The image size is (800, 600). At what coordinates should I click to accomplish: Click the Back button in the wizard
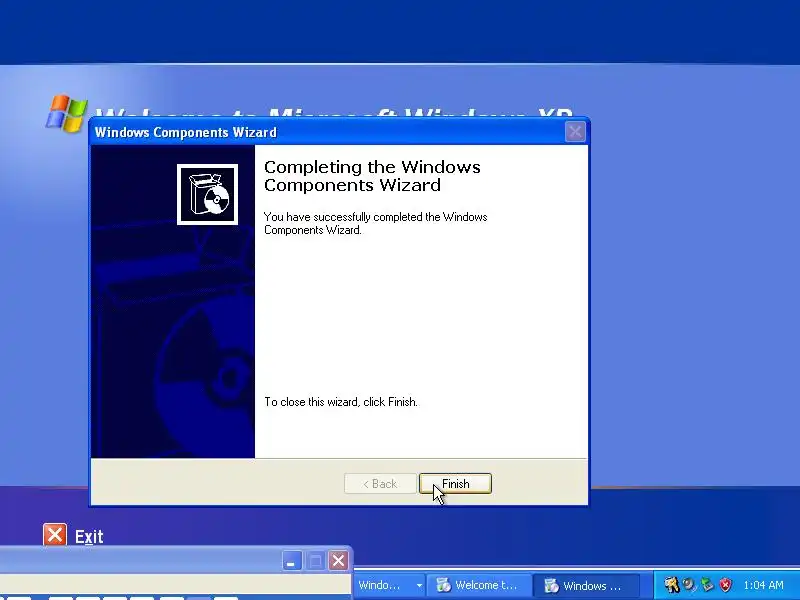point(380,483)
